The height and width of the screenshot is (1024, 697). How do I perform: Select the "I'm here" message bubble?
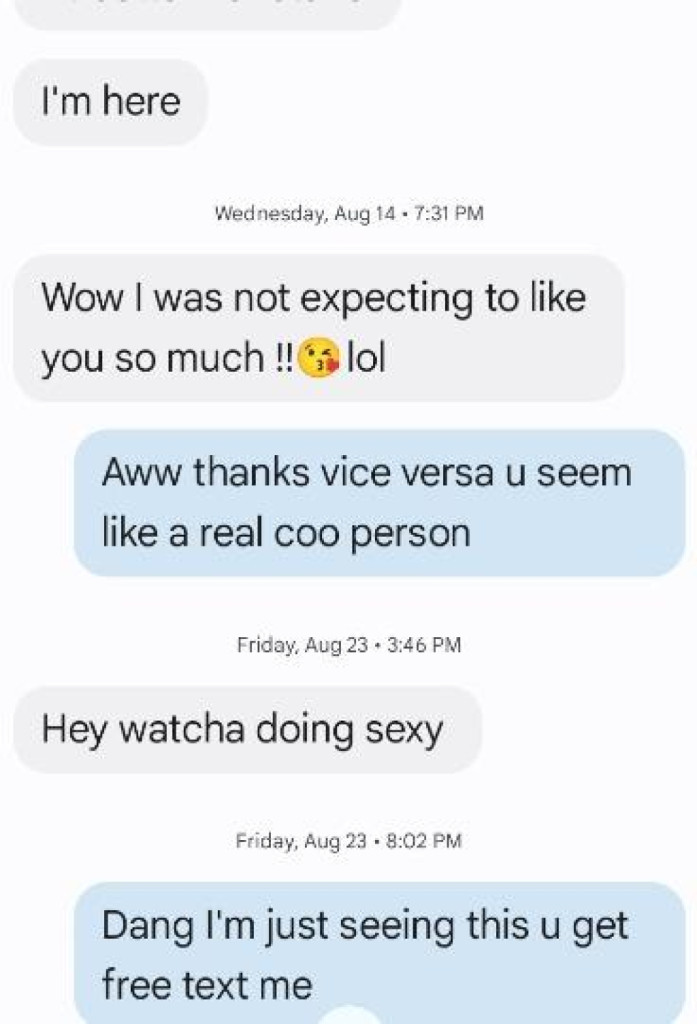coord(110,102)
